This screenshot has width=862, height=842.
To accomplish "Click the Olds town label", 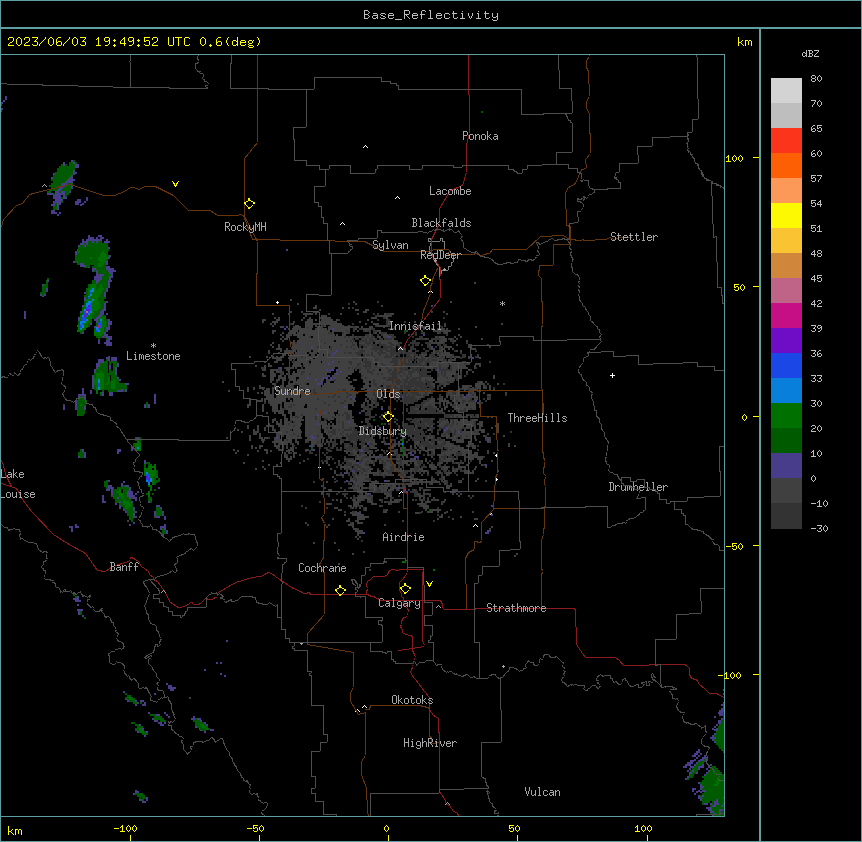I will [388, 394].
